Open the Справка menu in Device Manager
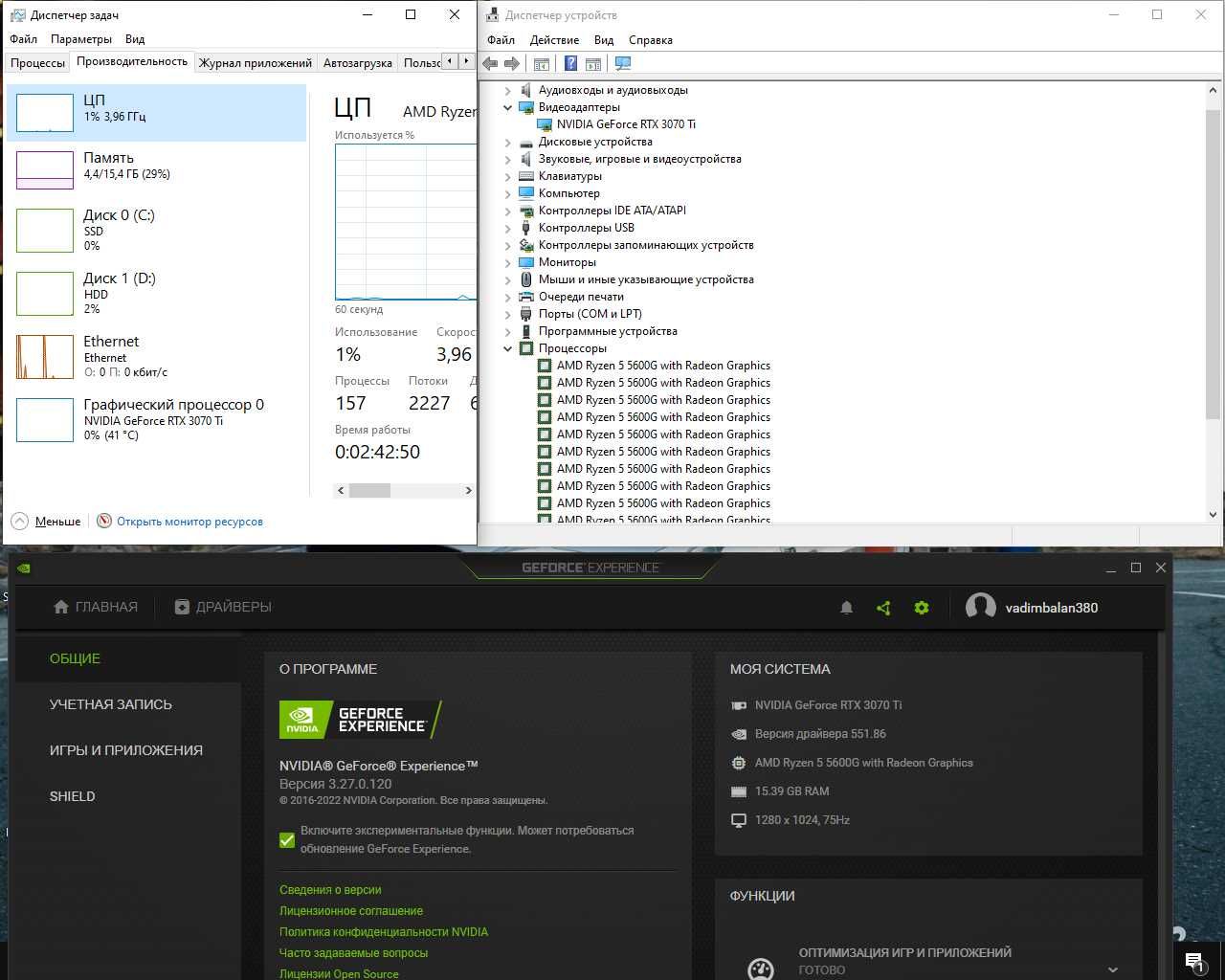This screenshot has height=980, width=1225. coord(651,40)
